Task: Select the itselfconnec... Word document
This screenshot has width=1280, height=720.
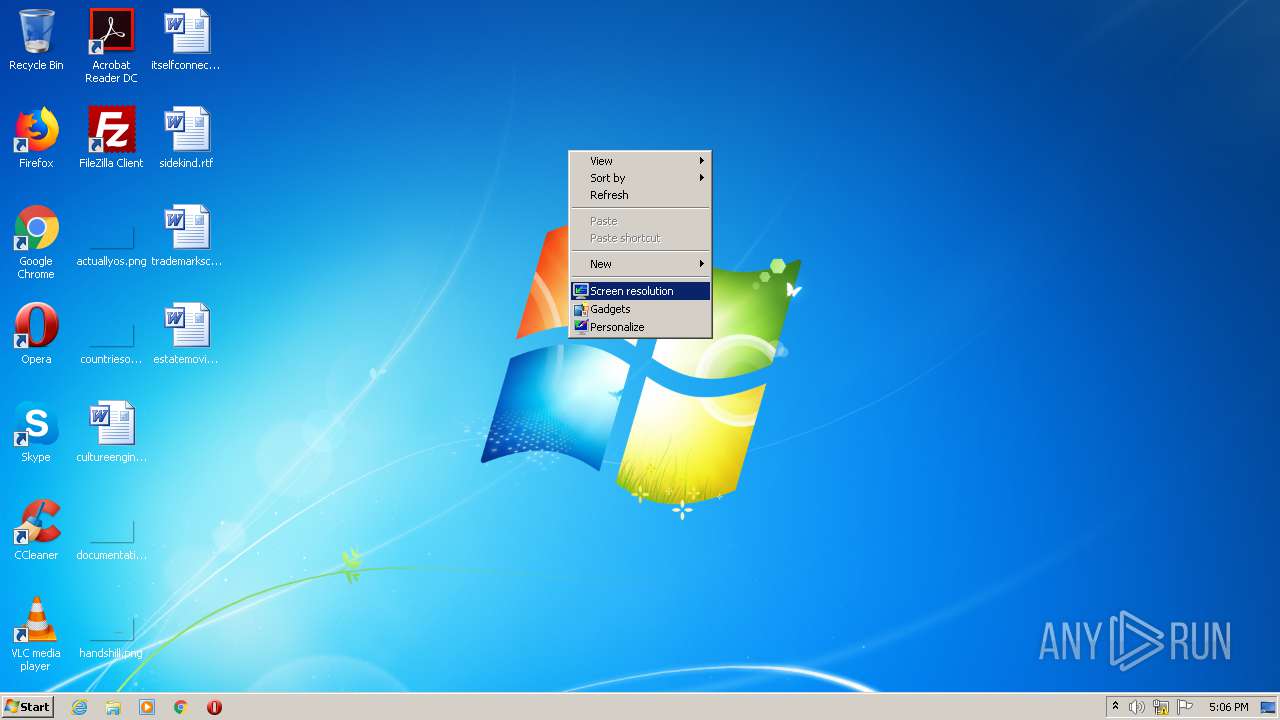Action: click(186, 40)
